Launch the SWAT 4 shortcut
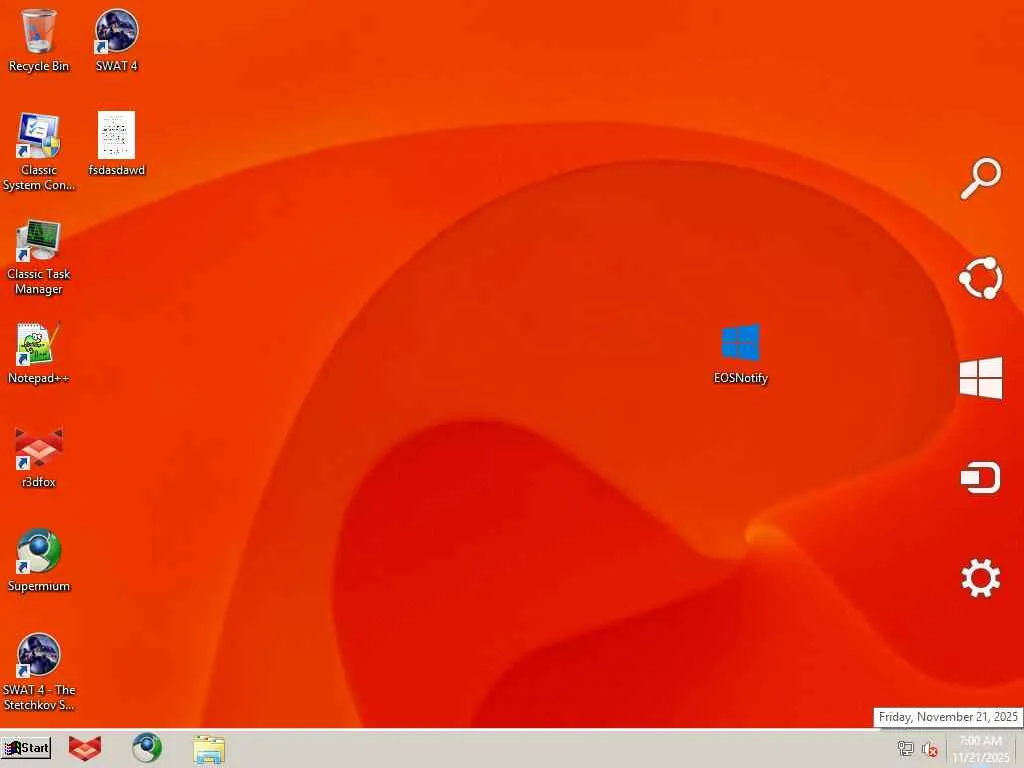This screenshot has height=768, width=1024. [x=116, y=40]
